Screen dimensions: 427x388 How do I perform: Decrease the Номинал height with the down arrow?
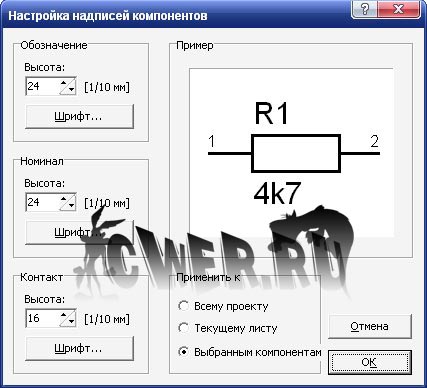71,205
